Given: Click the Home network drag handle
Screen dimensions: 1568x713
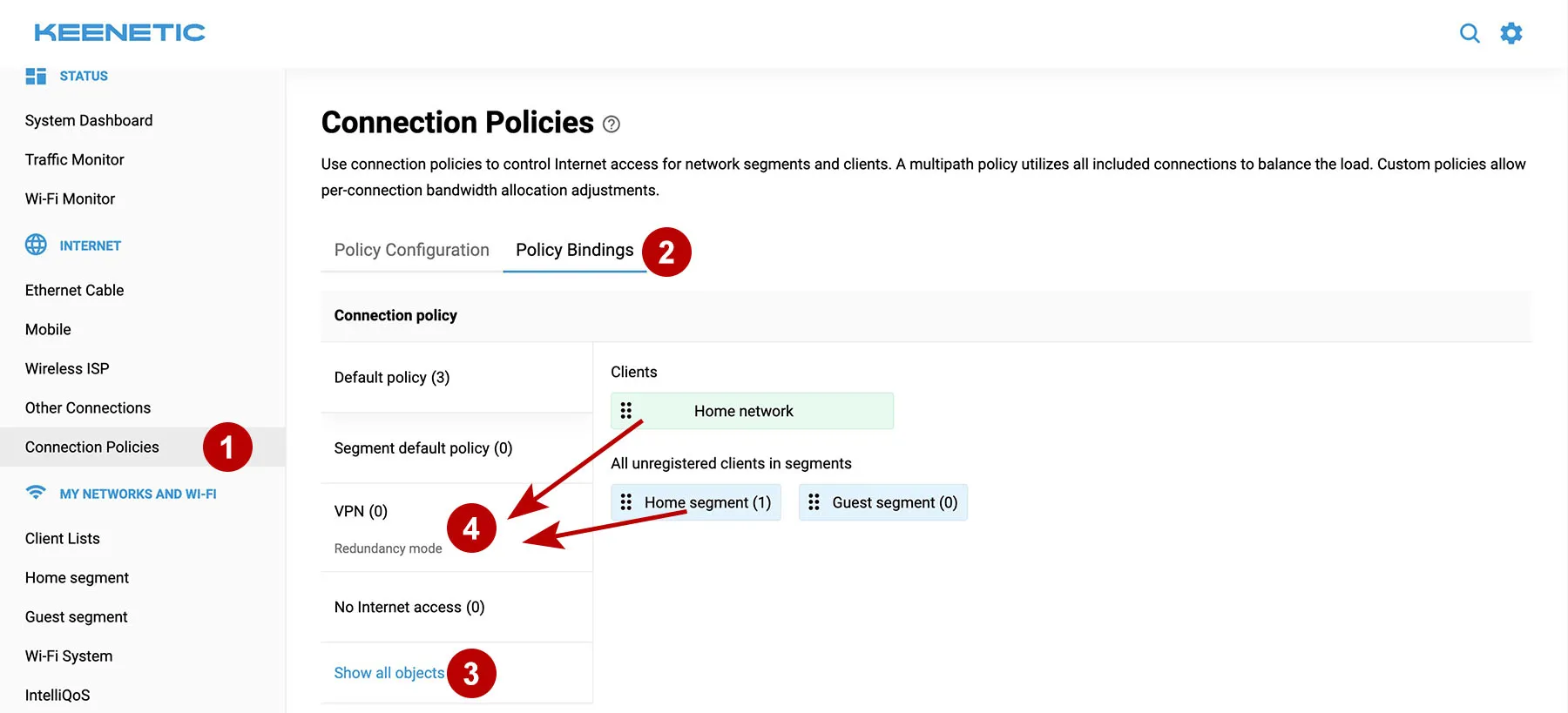Looking at the screenshot, I should pyautogui.click(x=626, y=411).
